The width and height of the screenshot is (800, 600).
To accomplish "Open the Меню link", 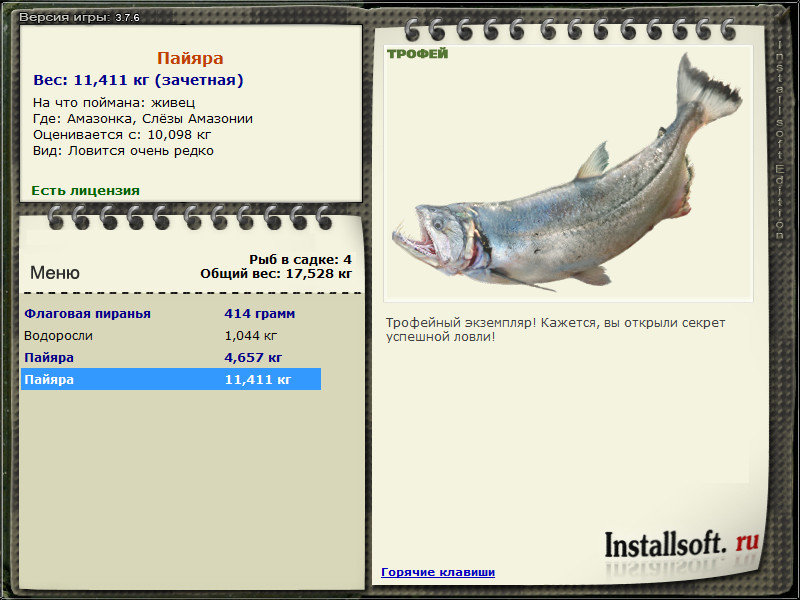I will coord(55,272).
